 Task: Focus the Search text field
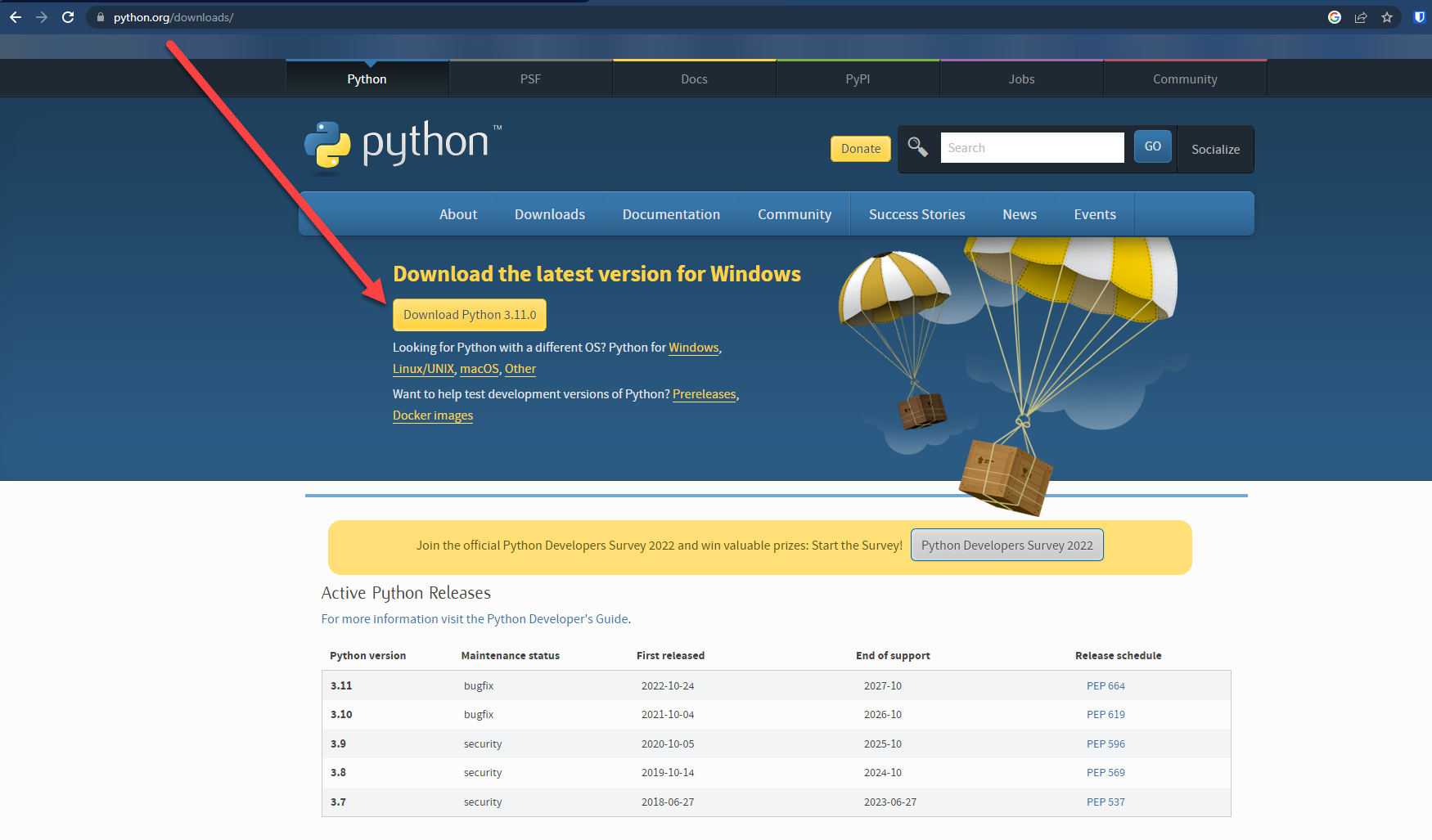(x=1032, y=148)
